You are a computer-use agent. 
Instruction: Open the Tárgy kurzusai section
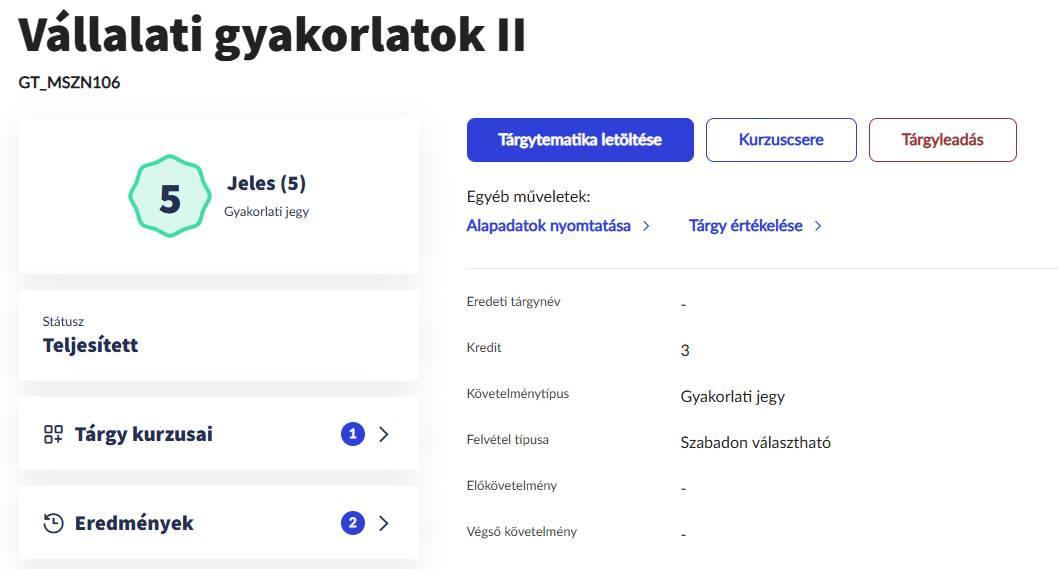143,434
